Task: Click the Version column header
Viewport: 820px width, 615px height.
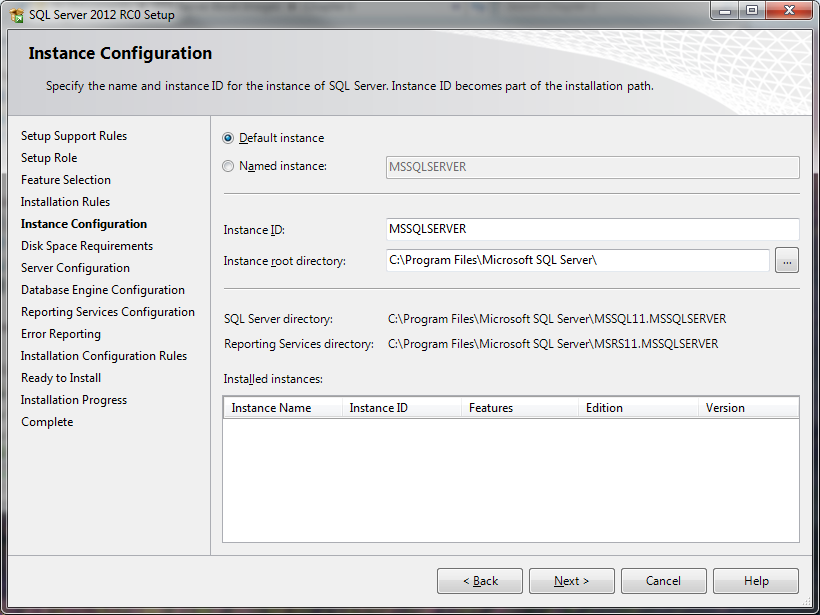Action: [748, 408]
